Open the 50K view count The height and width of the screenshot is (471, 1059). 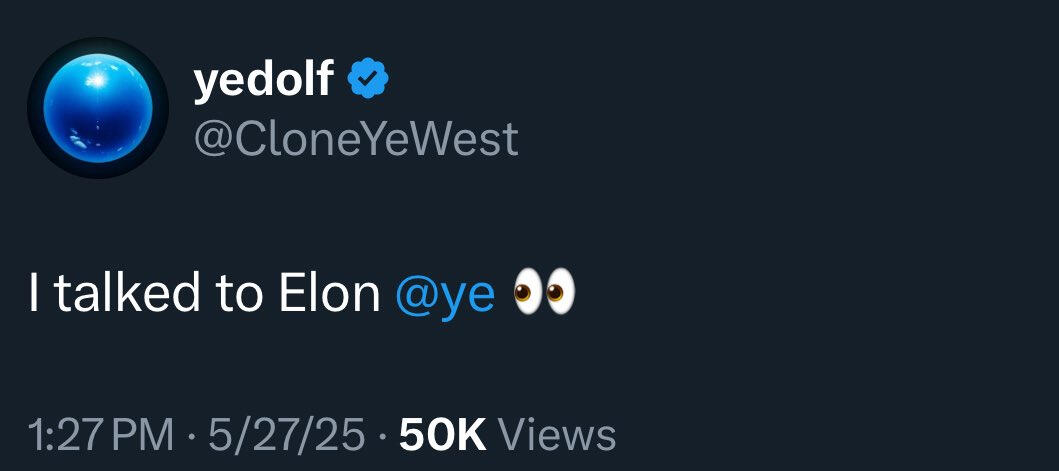[x=442, y=435]
